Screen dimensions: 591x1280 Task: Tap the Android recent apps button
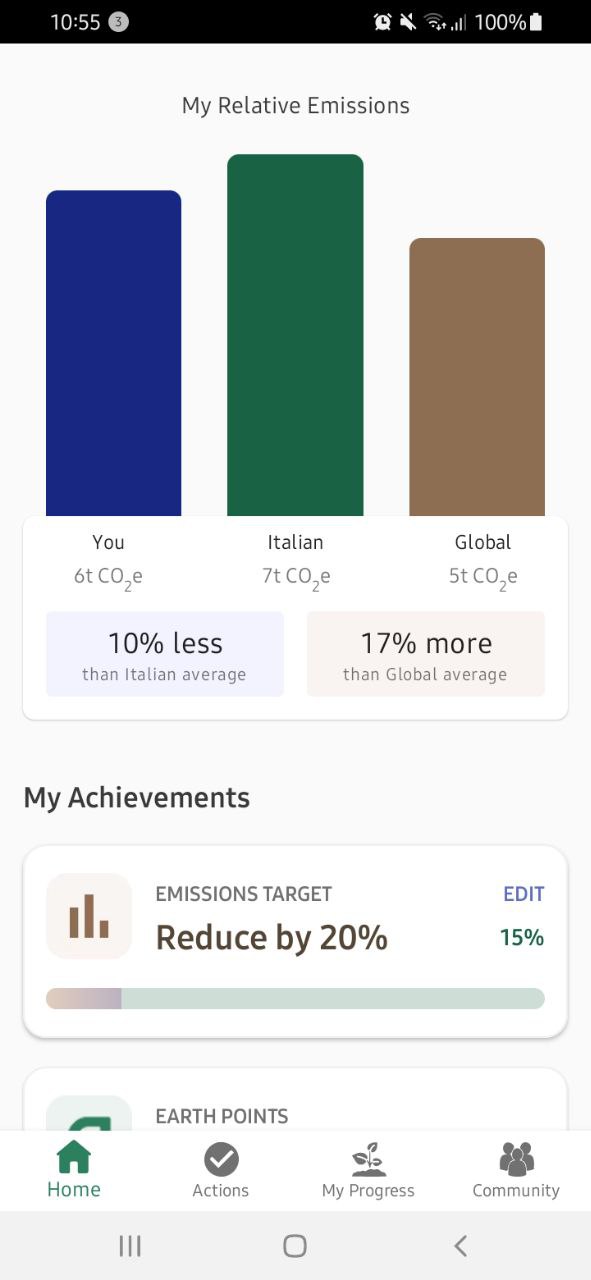click(x=130, y=1245)
